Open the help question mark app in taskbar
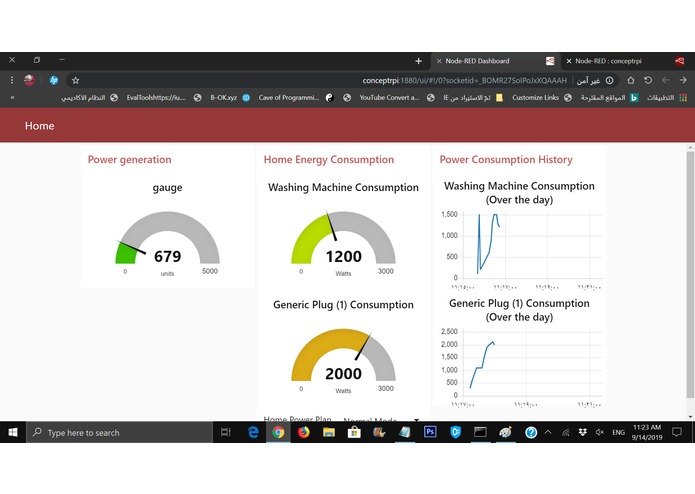This screenshot has width=695, height=494. [531, 432]
